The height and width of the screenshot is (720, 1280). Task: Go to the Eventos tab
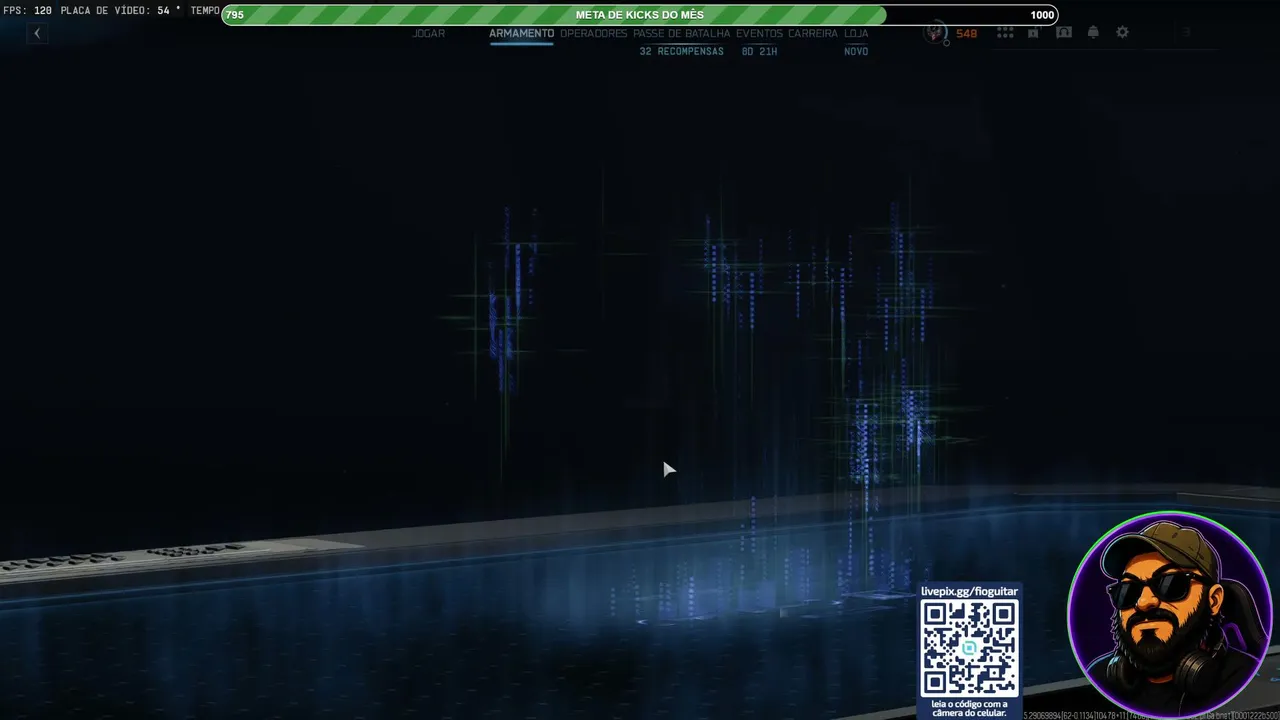(759, 33)
